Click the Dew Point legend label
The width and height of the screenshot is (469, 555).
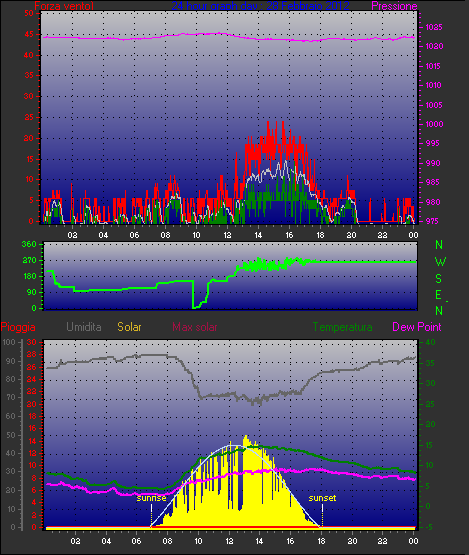tap(417, 327)
